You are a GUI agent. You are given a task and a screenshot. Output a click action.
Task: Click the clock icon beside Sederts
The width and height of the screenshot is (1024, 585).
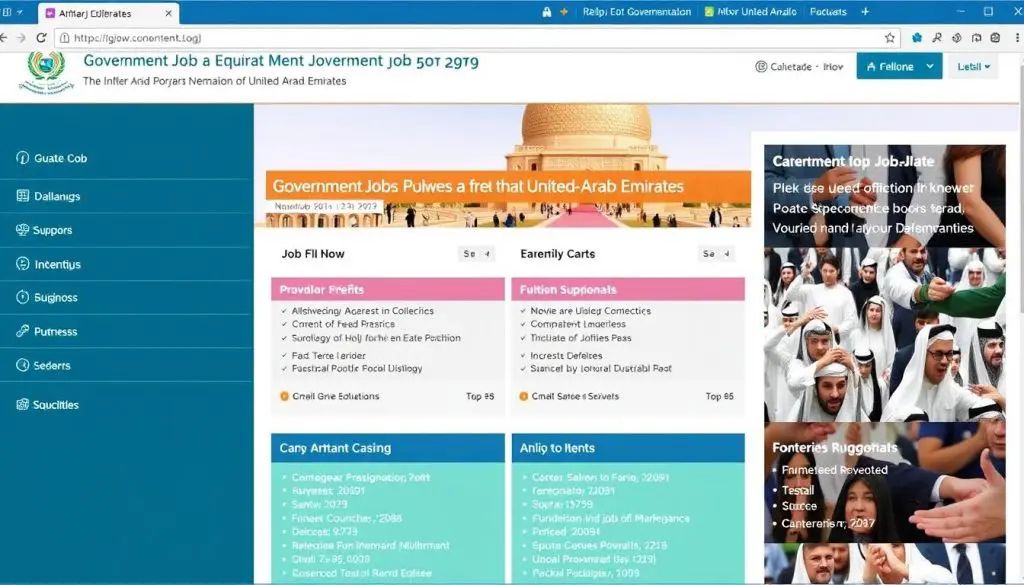tap(23, 365)
